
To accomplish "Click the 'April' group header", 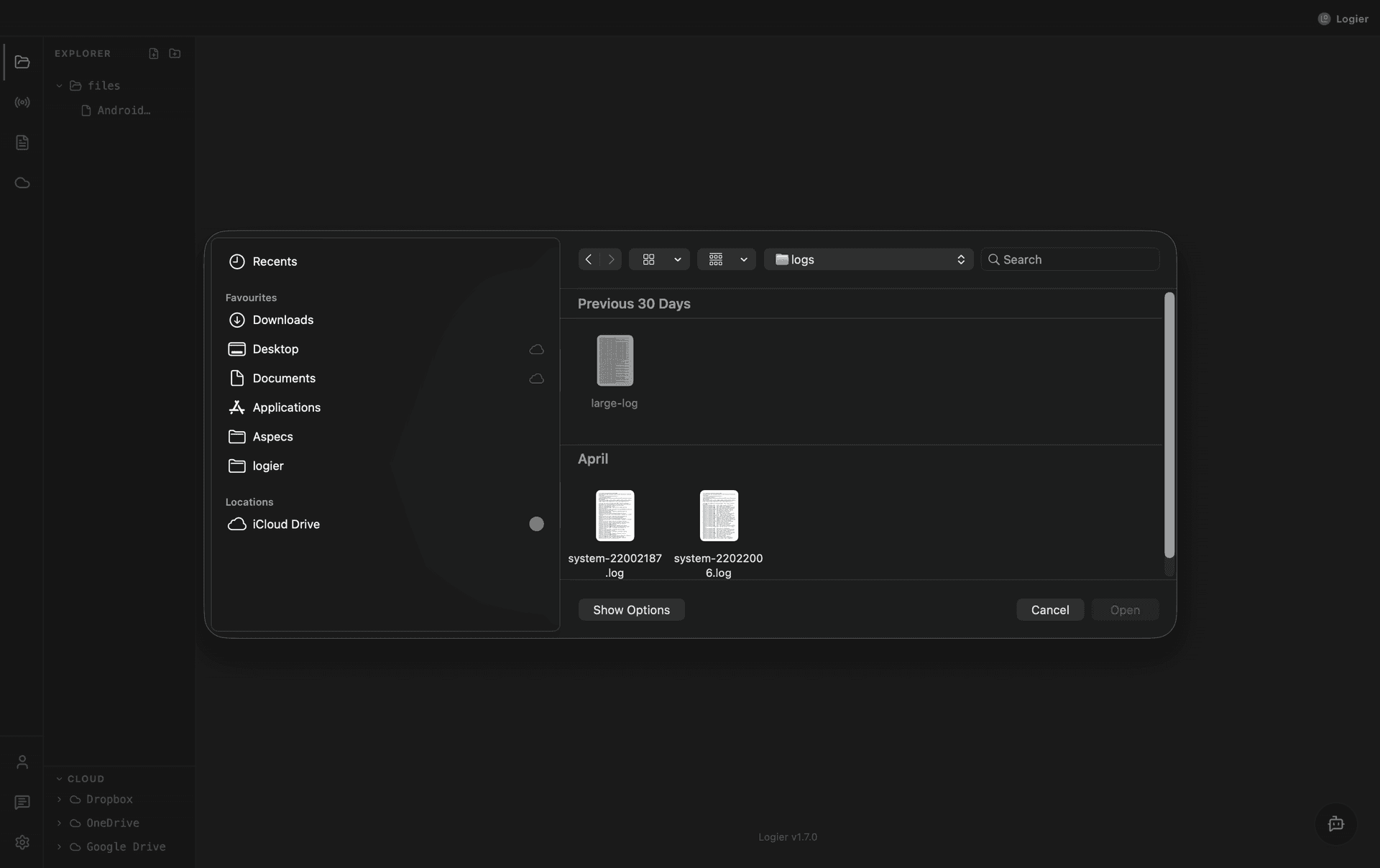I will coord(593,459).
